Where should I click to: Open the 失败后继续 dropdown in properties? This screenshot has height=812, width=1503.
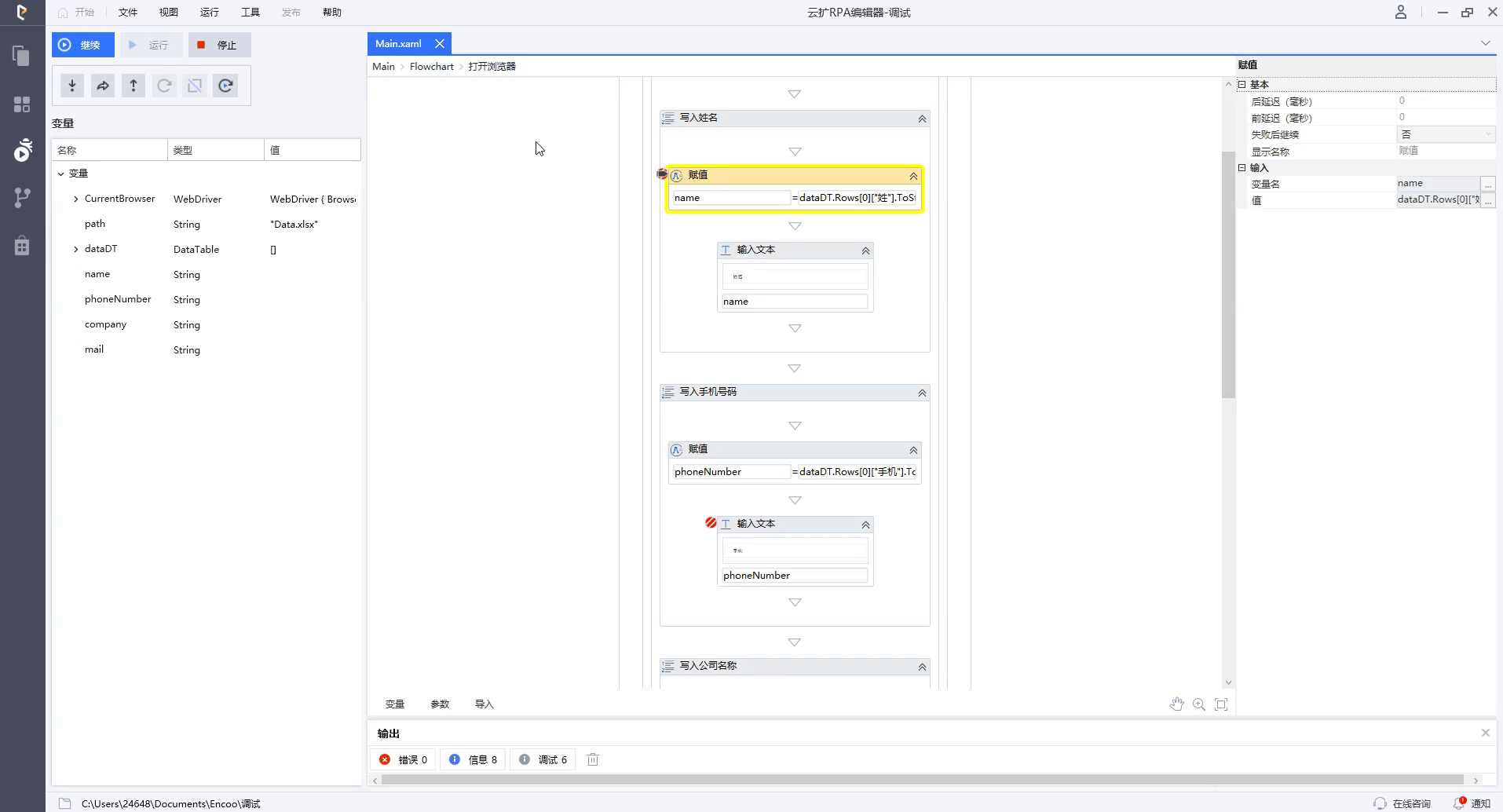point(1445,134)
